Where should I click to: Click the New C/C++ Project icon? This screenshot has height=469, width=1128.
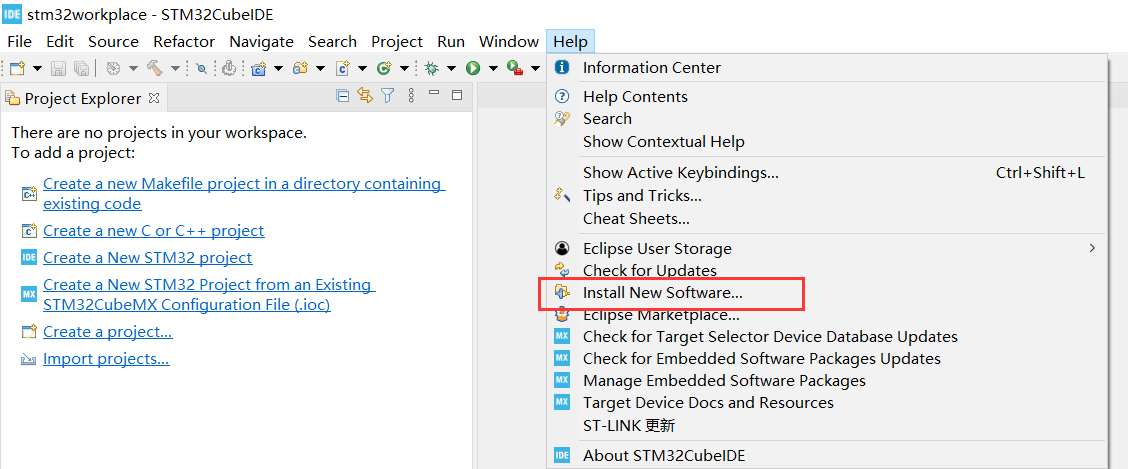click(x=258, y=68)
